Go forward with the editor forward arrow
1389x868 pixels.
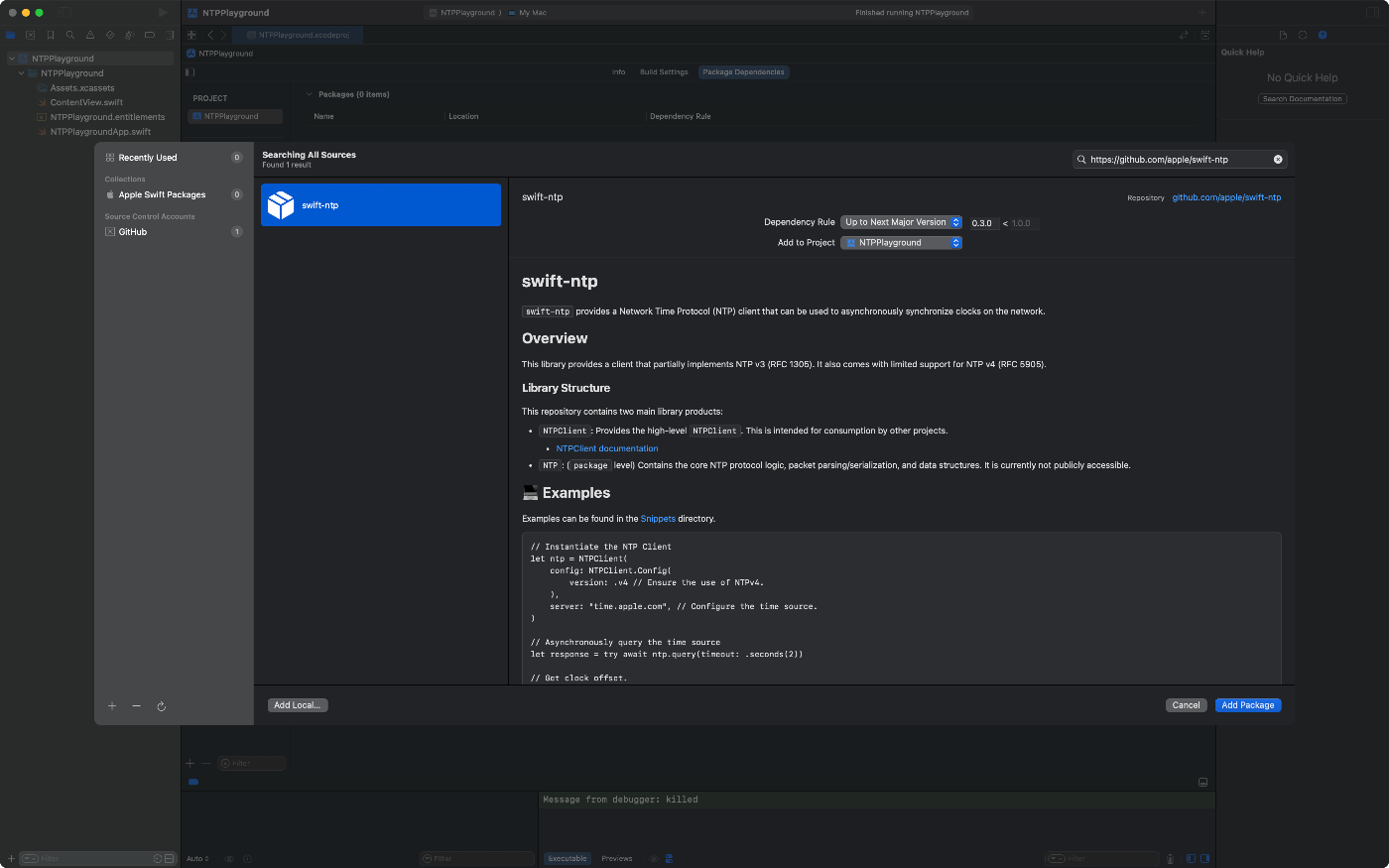224,35
